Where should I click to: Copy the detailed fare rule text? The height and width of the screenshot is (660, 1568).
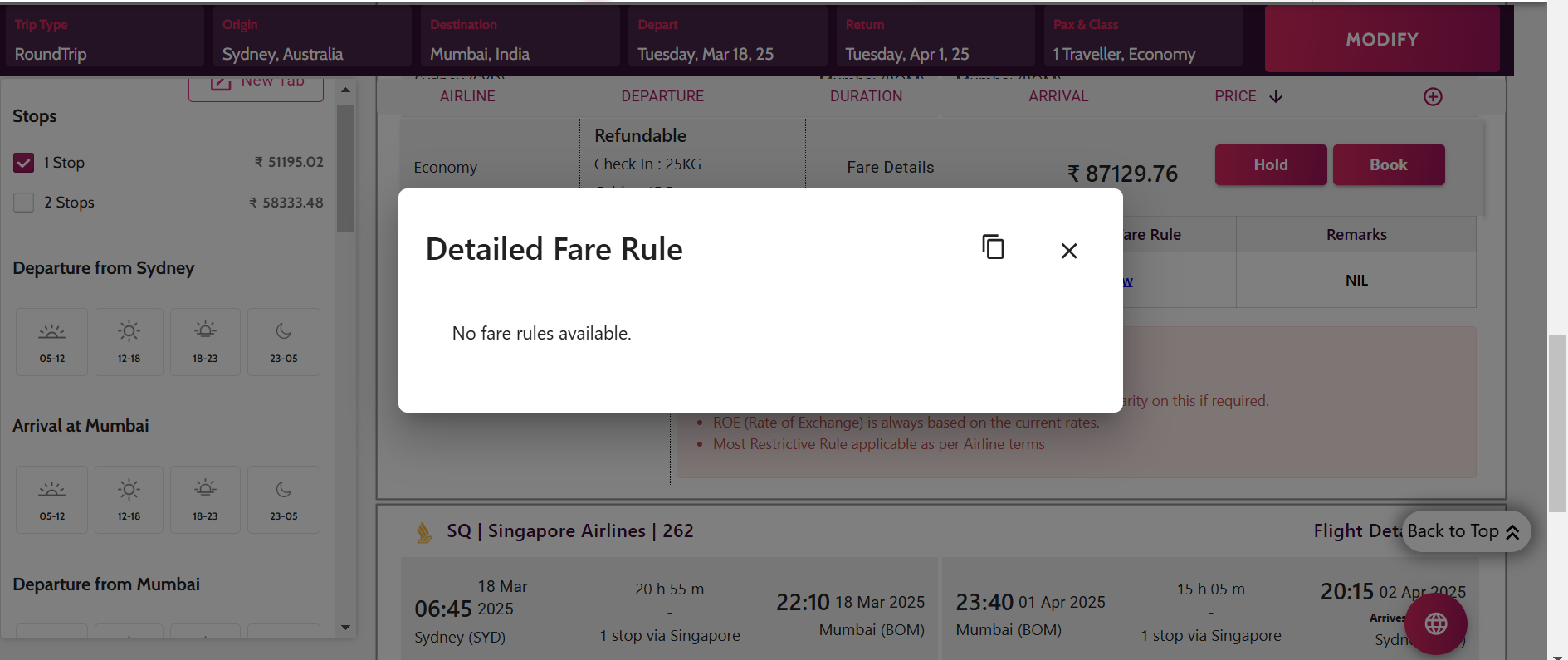tap(993, 247)
